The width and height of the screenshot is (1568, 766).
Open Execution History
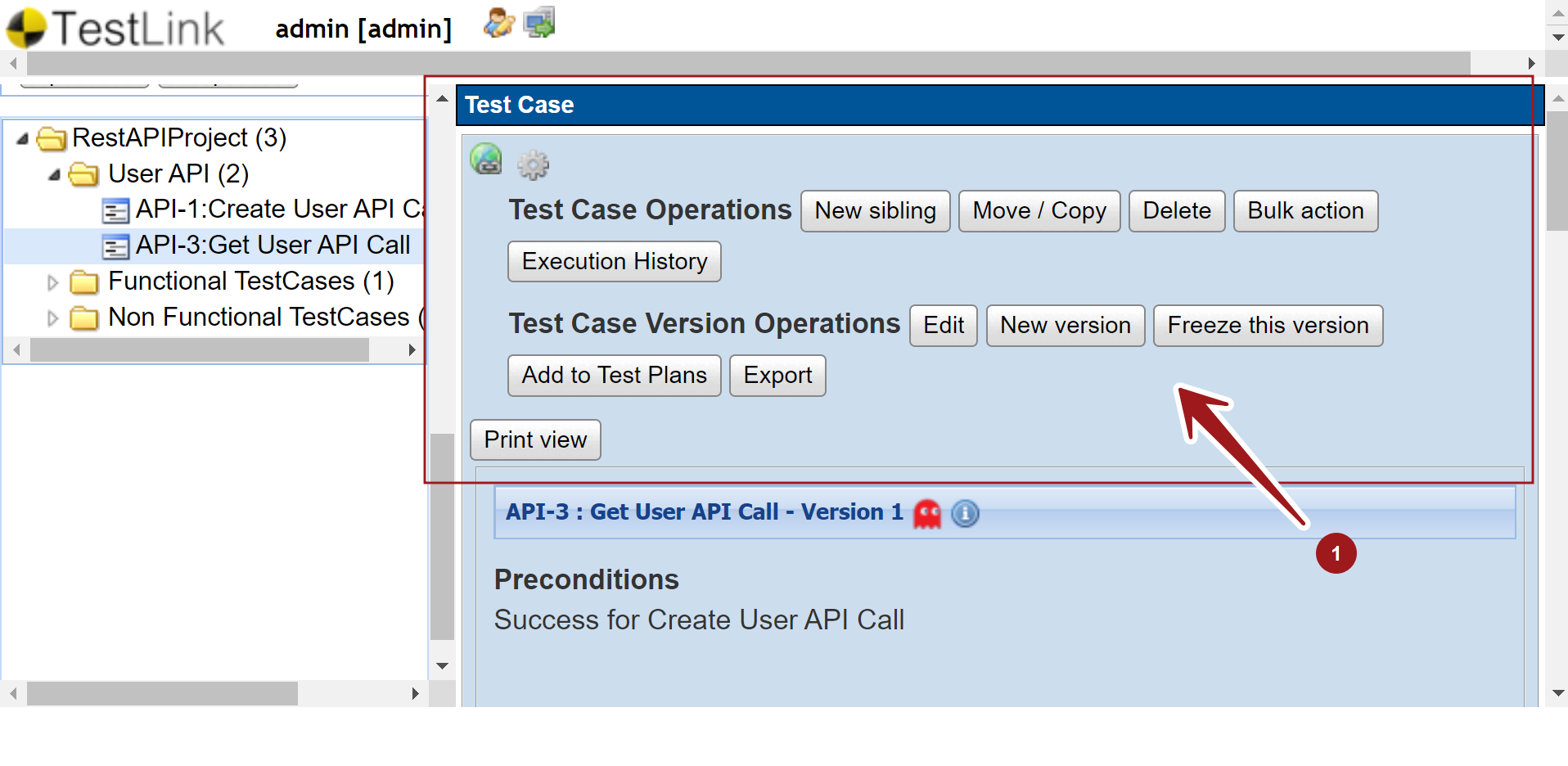coord(614,262)
